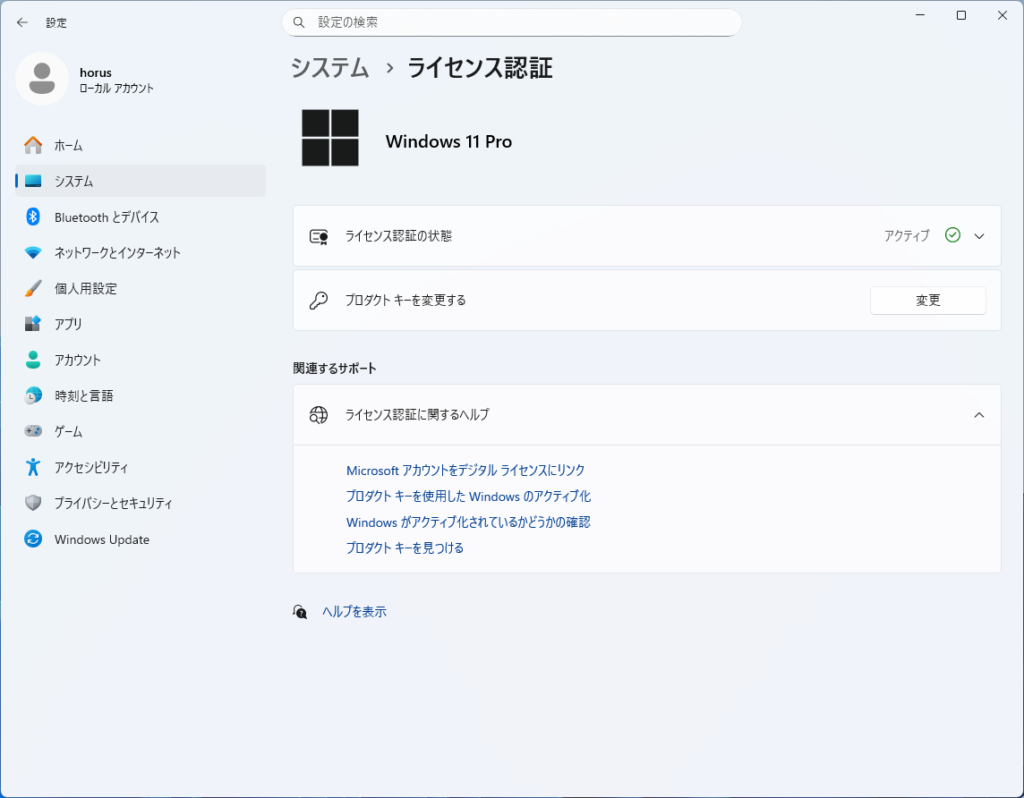This screenshot has height=798, width=1024.
Task: Collapse the activation help section chevron
Action: point(979,415)
